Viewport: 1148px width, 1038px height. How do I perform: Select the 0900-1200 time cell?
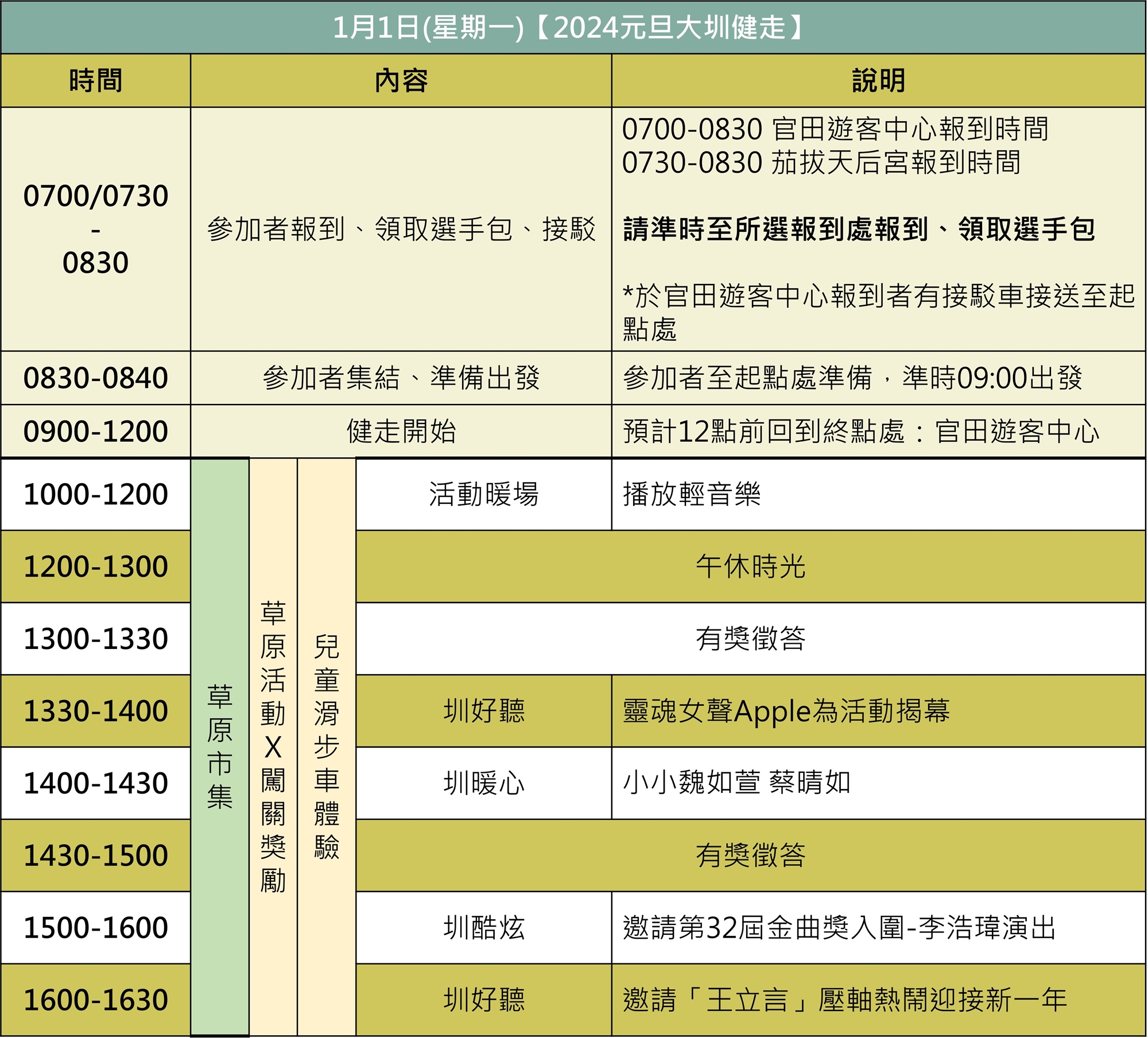pyautogui.click(x=95, y=431)
